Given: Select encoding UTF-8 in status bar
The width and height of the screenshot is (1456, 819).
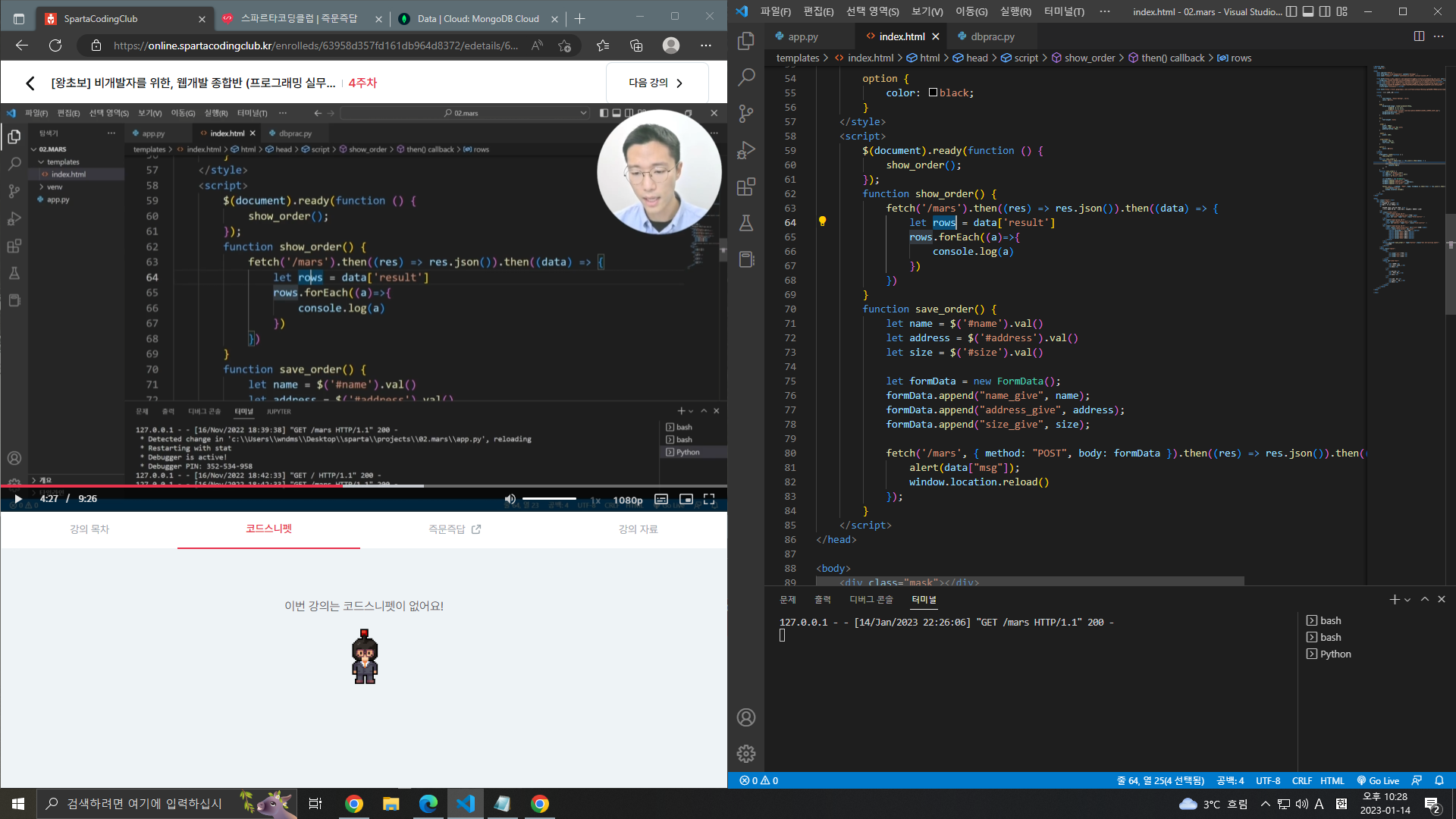Looking at the screenshot, I should click(x=1268, y=780).
